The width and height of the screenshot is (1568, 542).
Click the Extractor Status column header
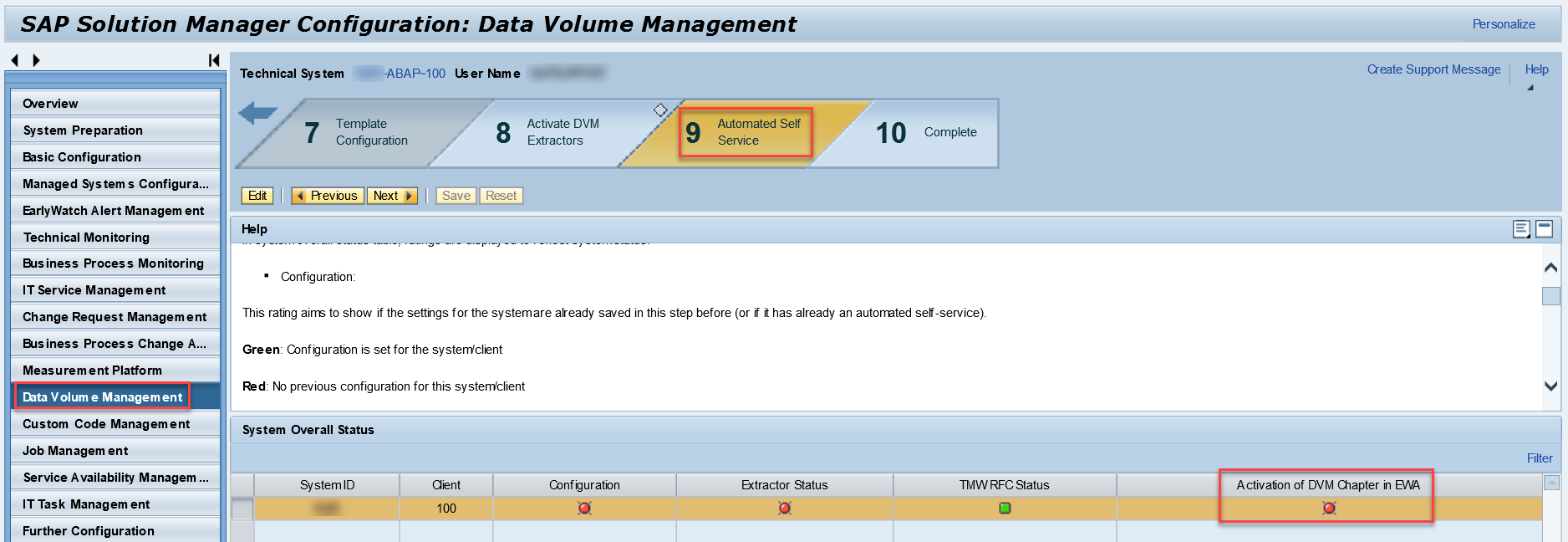pos(784,485)
